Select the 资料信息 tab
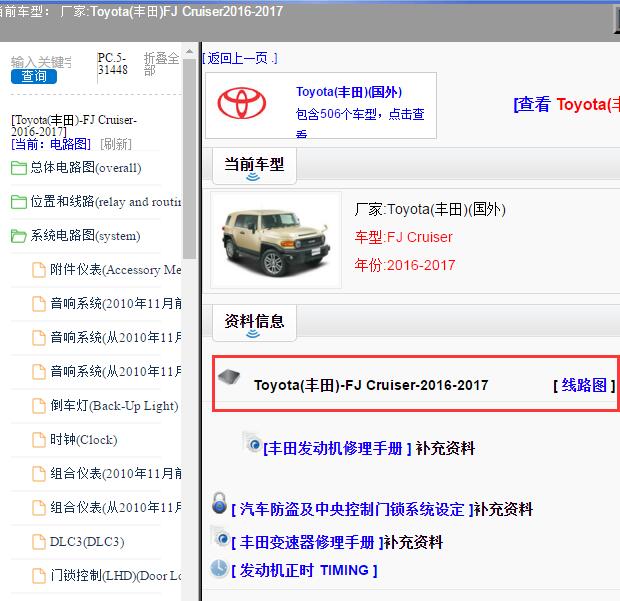 254,323
